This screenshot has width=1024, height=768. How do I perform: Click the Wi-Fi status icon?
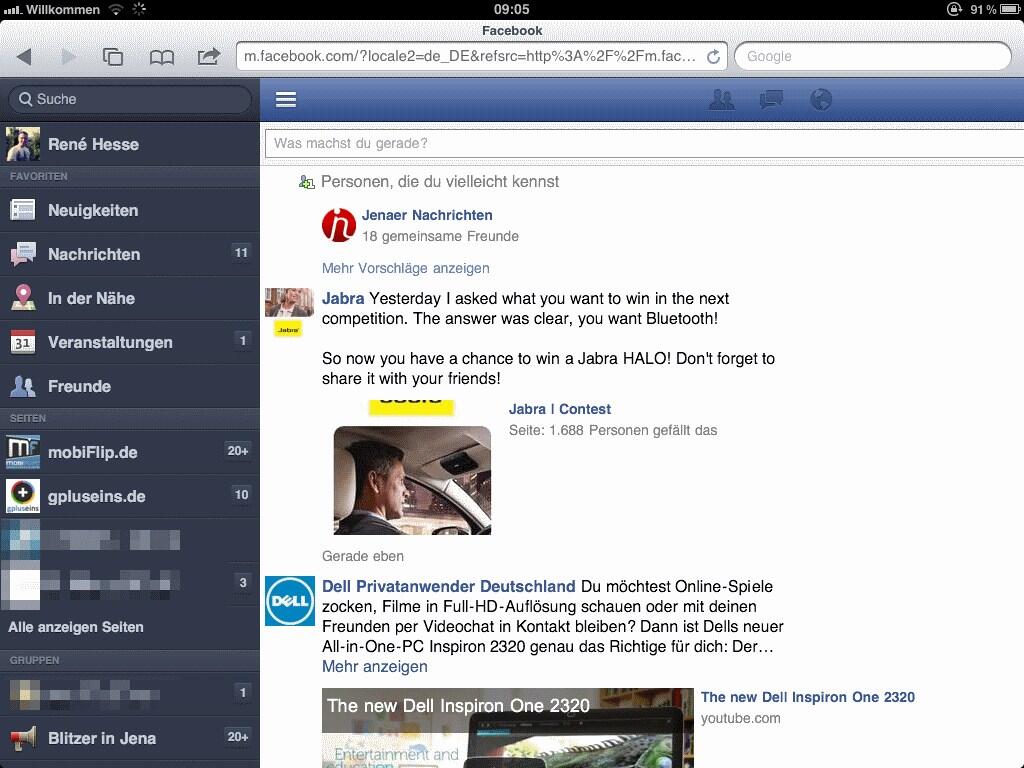pyautogui.click(x=116, y=9)
